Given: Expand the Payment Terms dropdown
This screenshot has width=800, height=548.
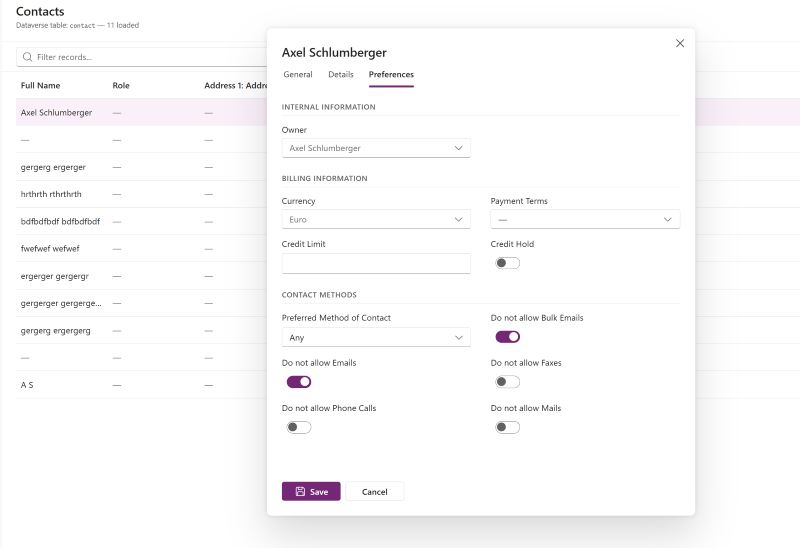Looking at the screenshot, I should point(585,219).
